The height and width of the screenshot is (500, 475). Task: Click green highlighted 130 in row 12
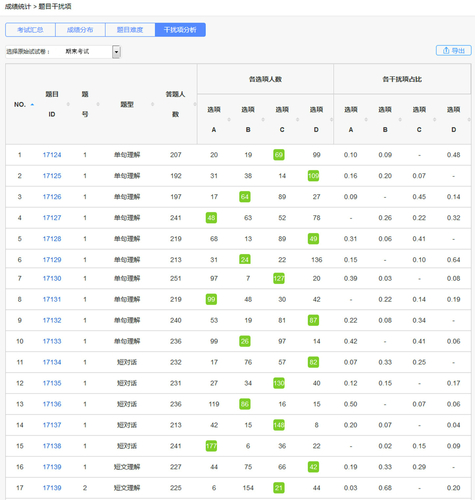click(279, 383)
